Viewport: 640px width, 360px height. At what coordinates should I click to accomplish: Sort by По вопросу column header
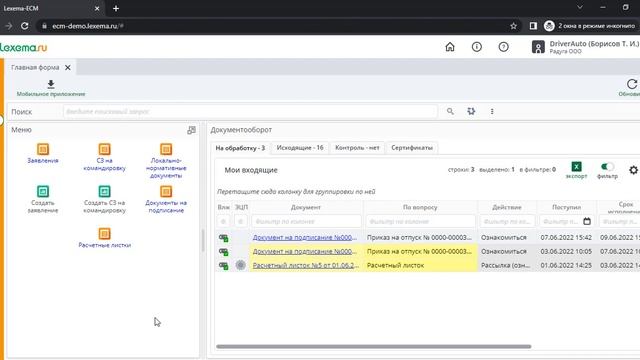click(x=420, y=207)
